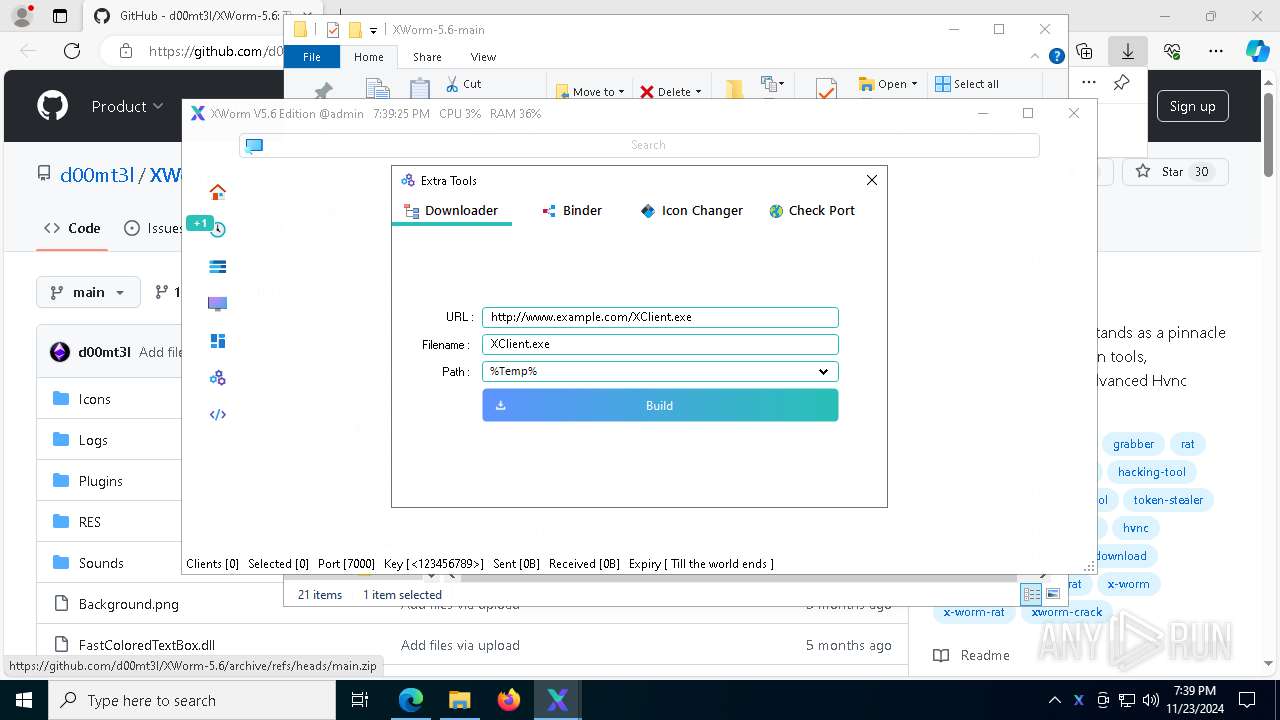Screen dimensions: 1280x720
Task: Switch Explorer to details view icon
Action: pos(1031,594)
